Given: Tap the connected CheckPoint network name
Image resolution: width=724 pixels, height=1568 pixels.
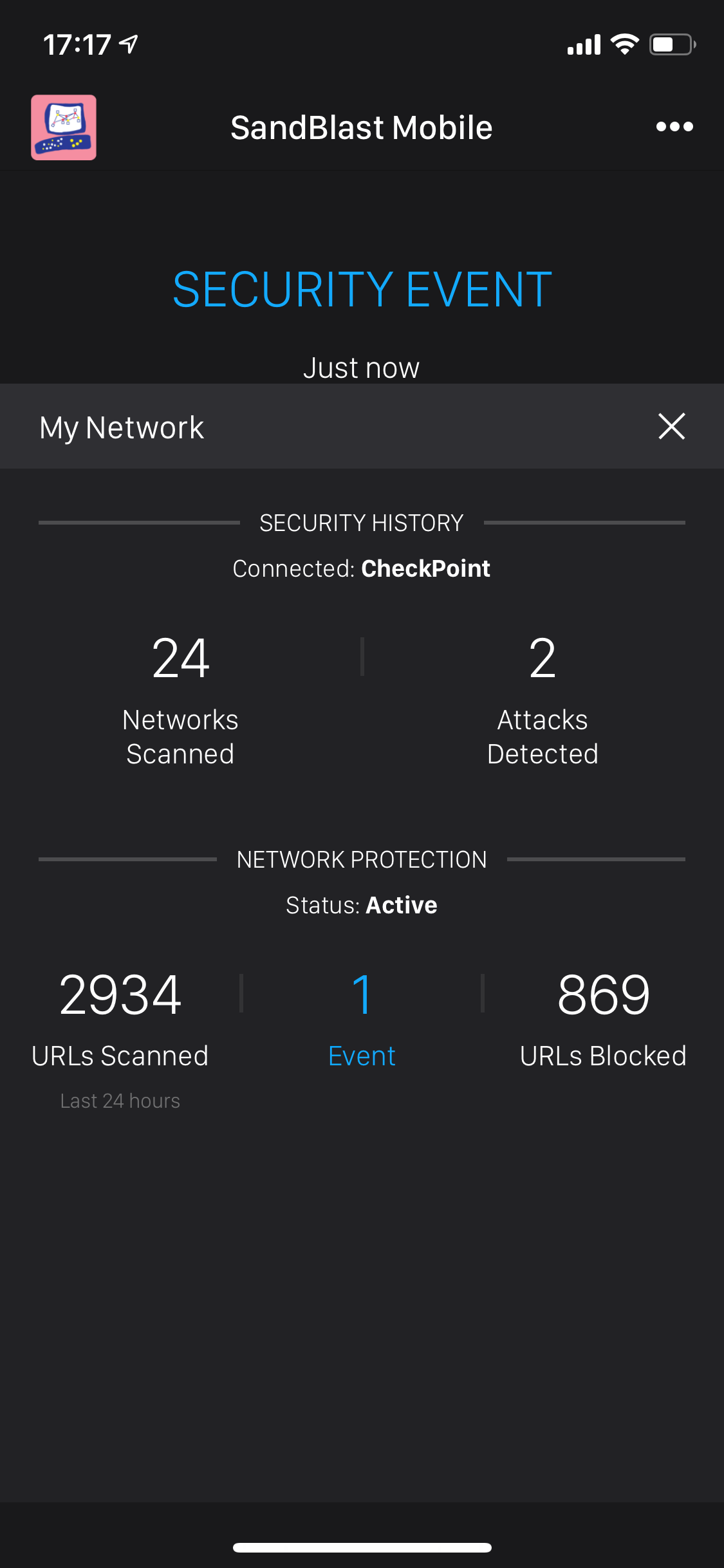Looking at the screenshot, I should click(x=425, y=569).
